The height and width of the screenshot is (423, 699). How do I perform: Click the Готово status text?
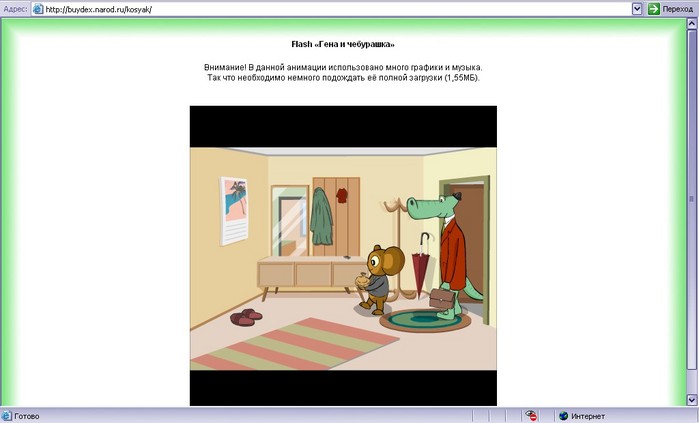pos(27,416)
